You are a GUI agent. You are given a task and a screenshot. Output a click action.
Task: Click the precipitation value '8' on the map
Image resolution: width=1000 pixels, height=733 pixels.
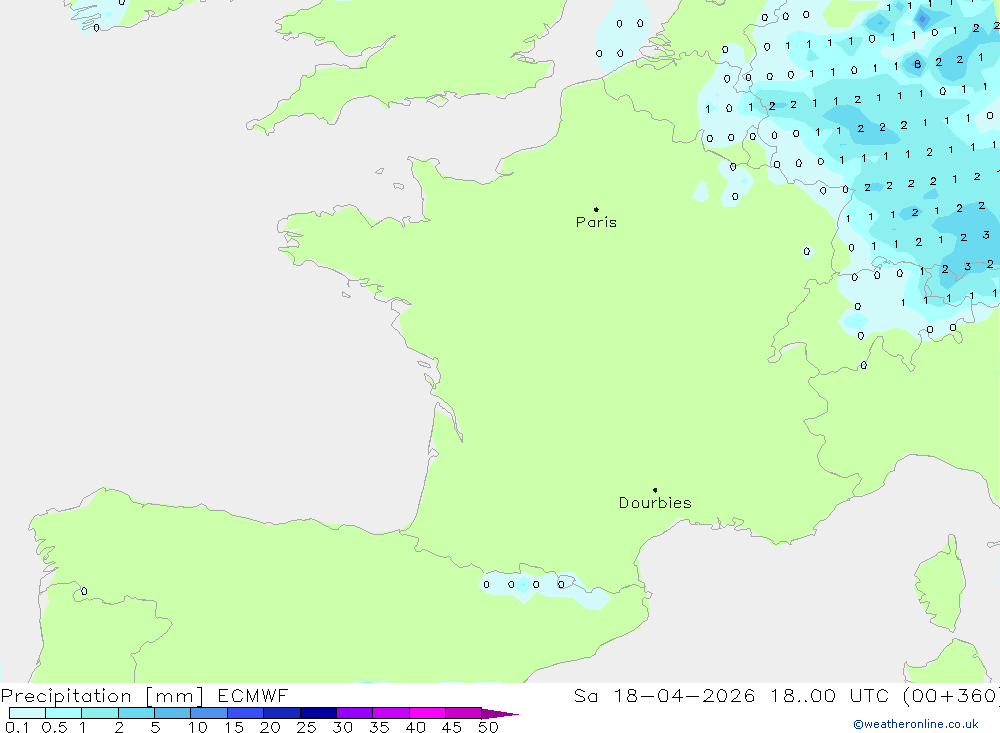[917, 64]
